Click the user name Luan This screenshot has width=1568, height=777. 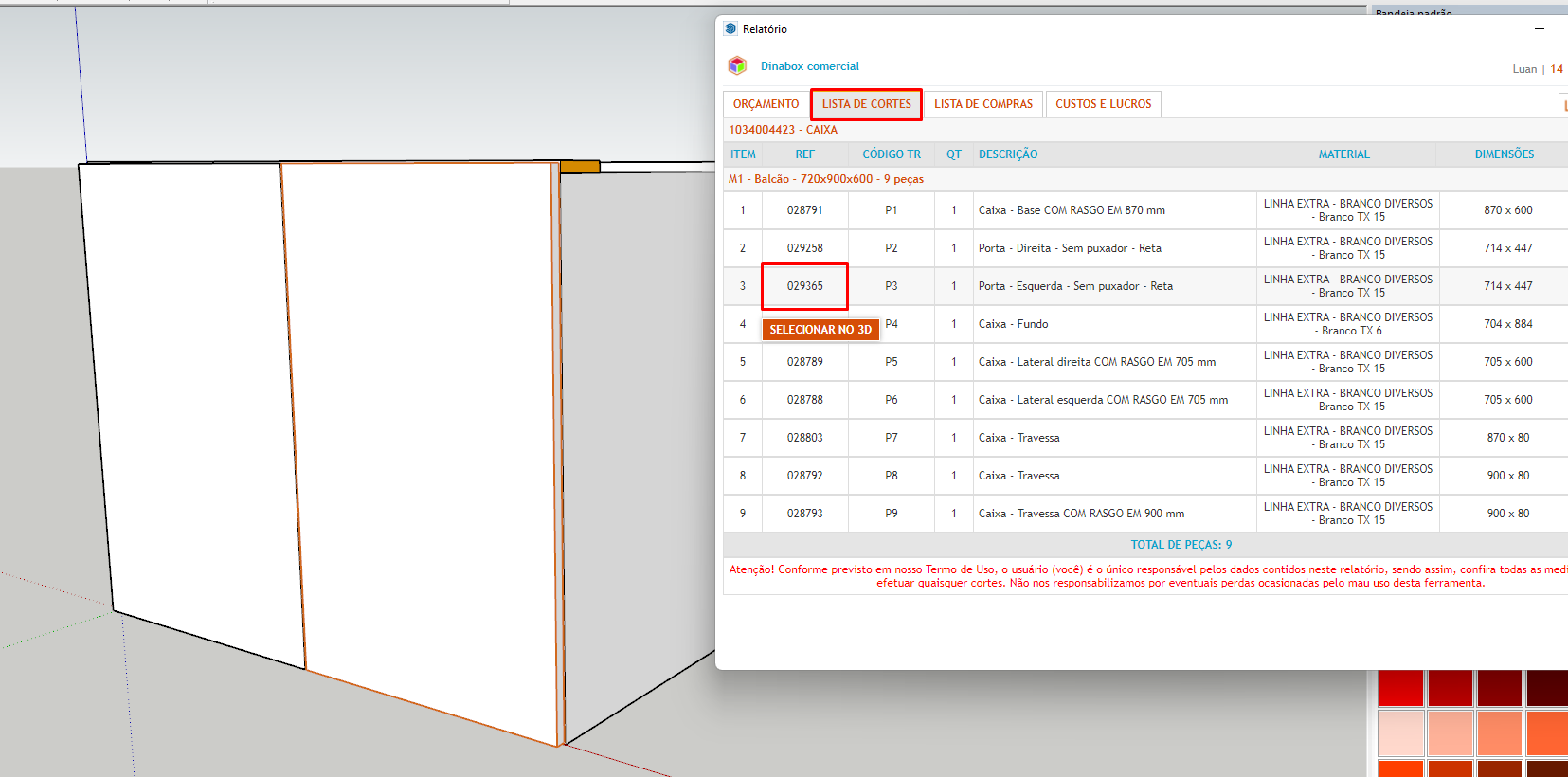(x=1523, y=69)
